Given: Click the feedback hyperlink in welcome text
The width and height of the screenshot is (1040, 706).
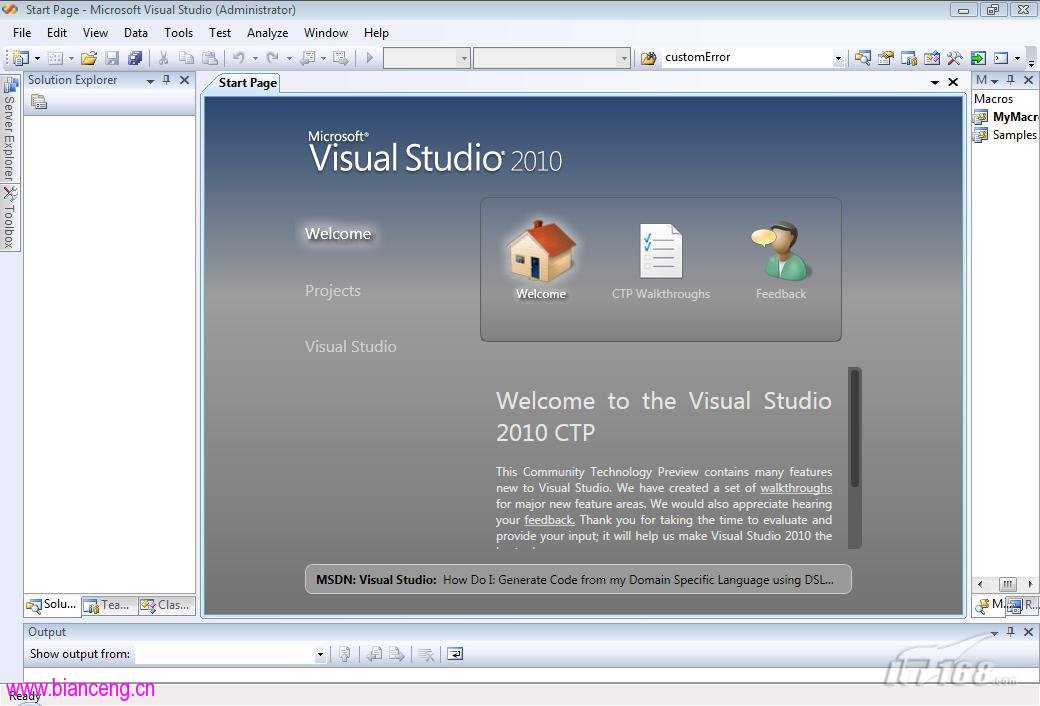Looking at the screenshot, I should pyautogui.click(x=549, y=520).
